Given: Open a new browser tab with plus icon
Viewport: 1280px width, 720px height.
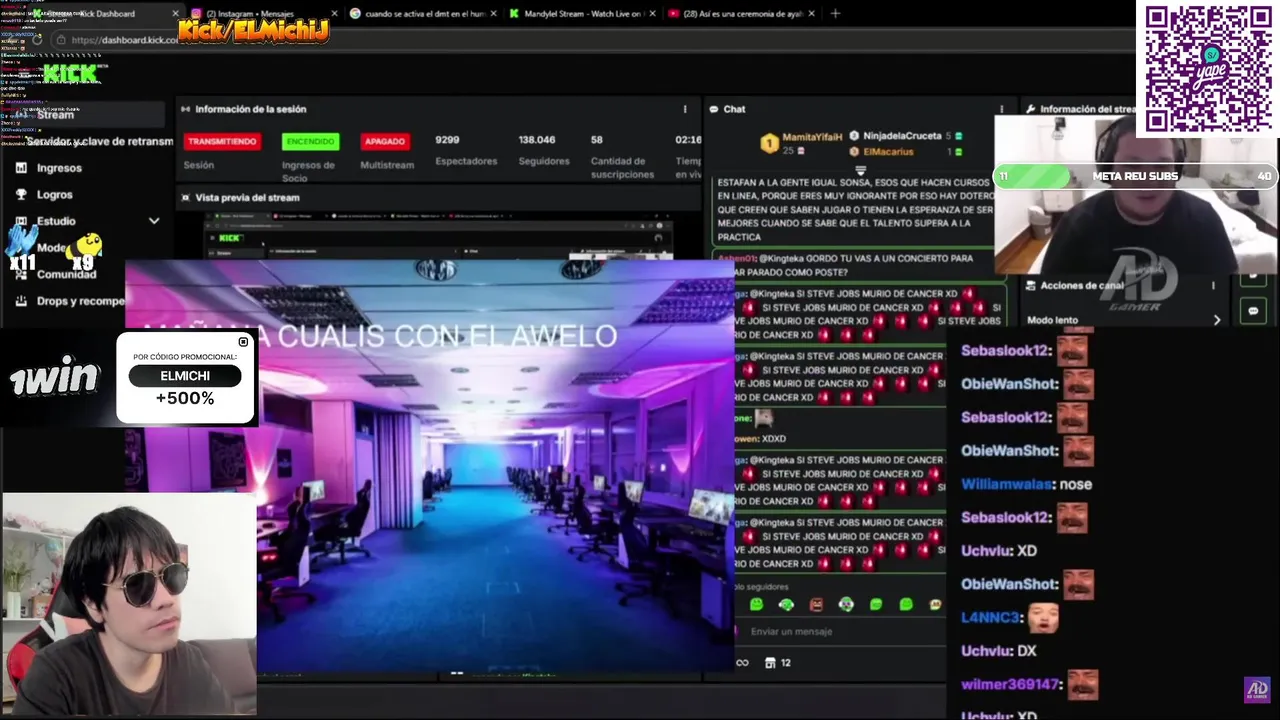Looking at the screenshot, I should tap(835, 13).
